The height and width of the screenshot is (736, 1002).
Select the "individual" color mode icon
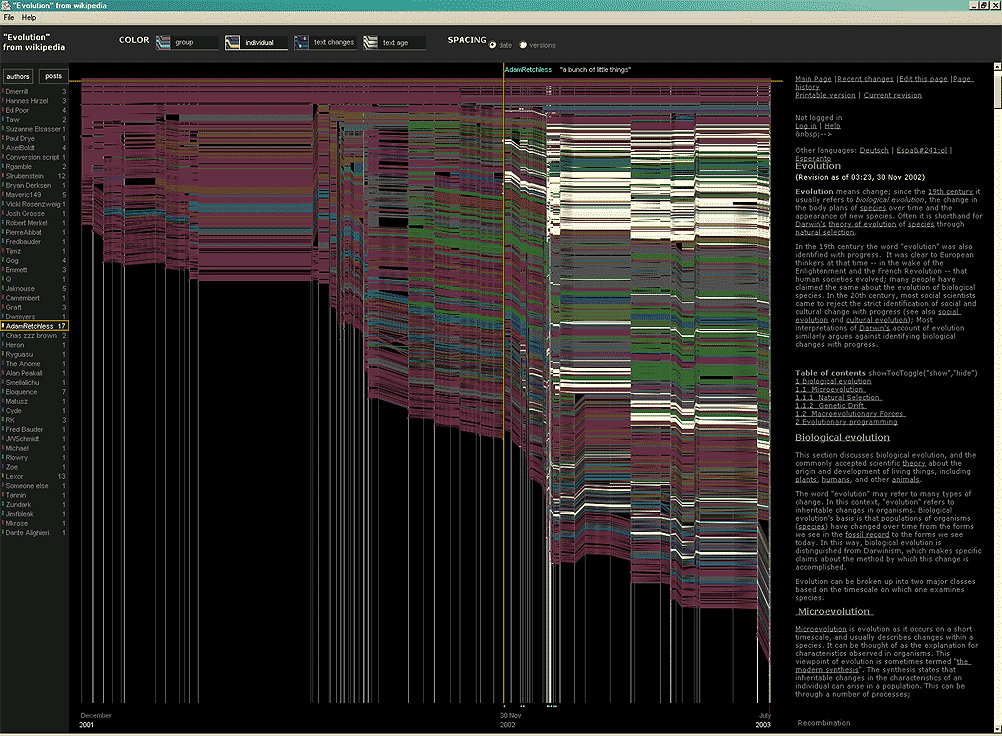tap(232, 40)
